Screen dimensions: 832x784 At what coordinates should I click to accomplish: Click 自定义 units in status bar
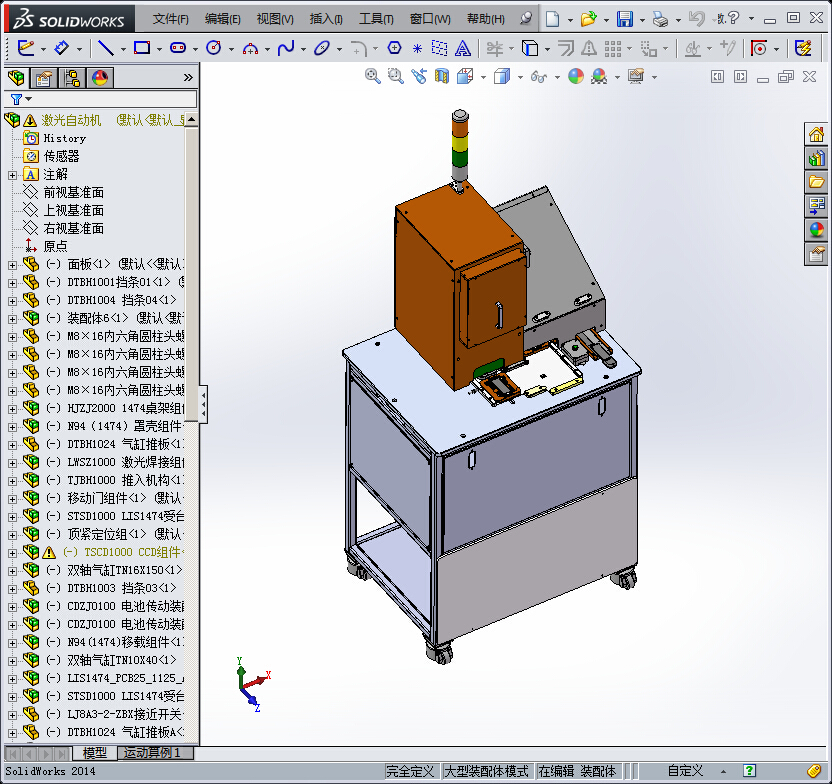click(x=685, y=771)
